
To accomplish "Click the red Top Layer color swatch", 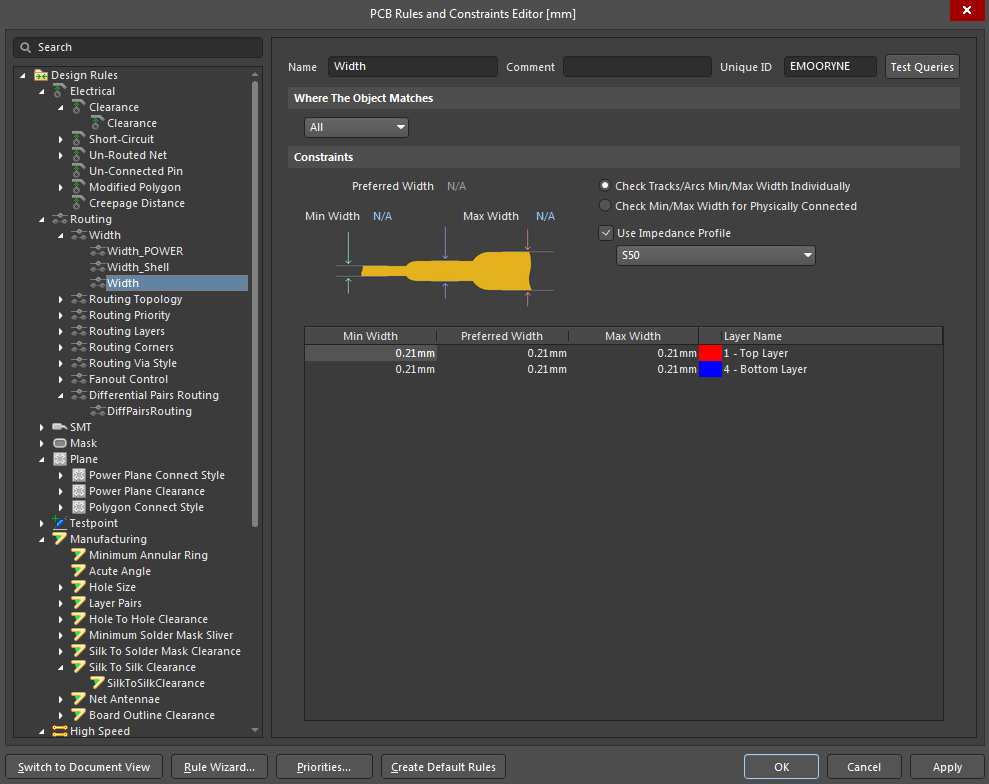I will tap(710, 352).
